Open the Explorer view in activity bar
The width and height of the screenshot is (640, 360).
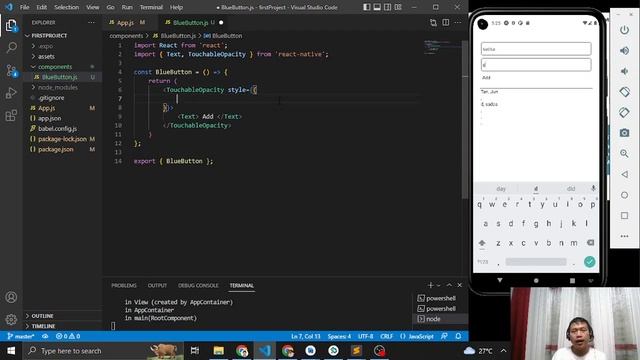pyautogui.click(x=11, y=26)
